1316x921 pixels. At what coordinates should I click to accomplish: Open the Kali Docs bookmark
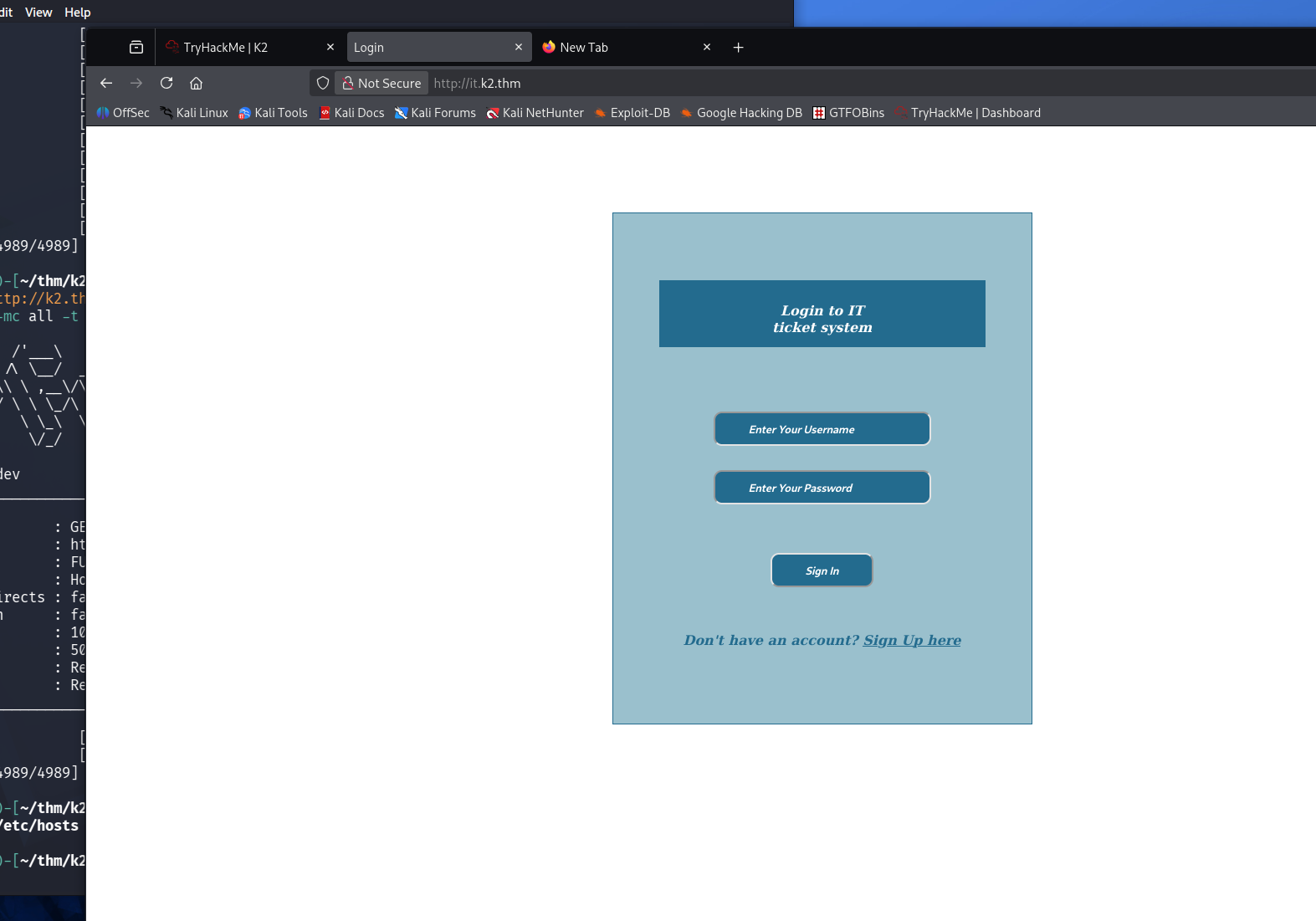[351, 113]
